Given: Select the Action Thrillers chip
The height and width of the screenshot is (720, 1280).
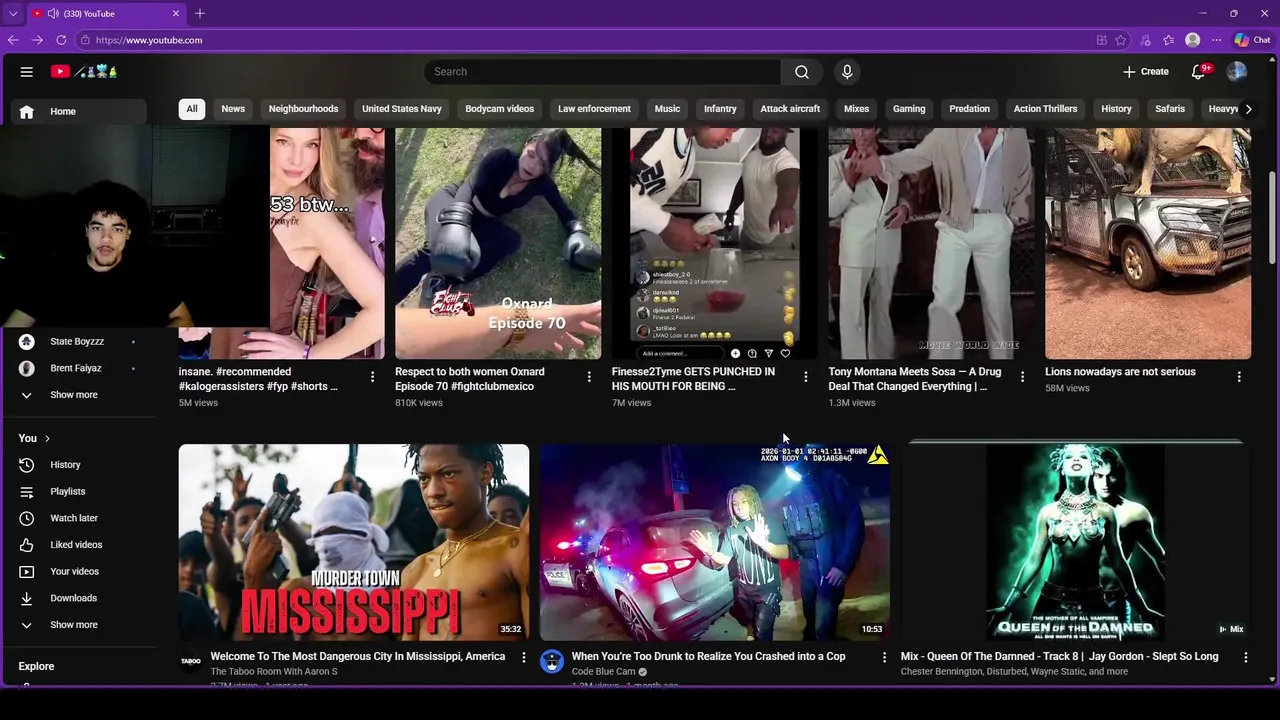Looking at the screenshot, I should [1045, 109].
